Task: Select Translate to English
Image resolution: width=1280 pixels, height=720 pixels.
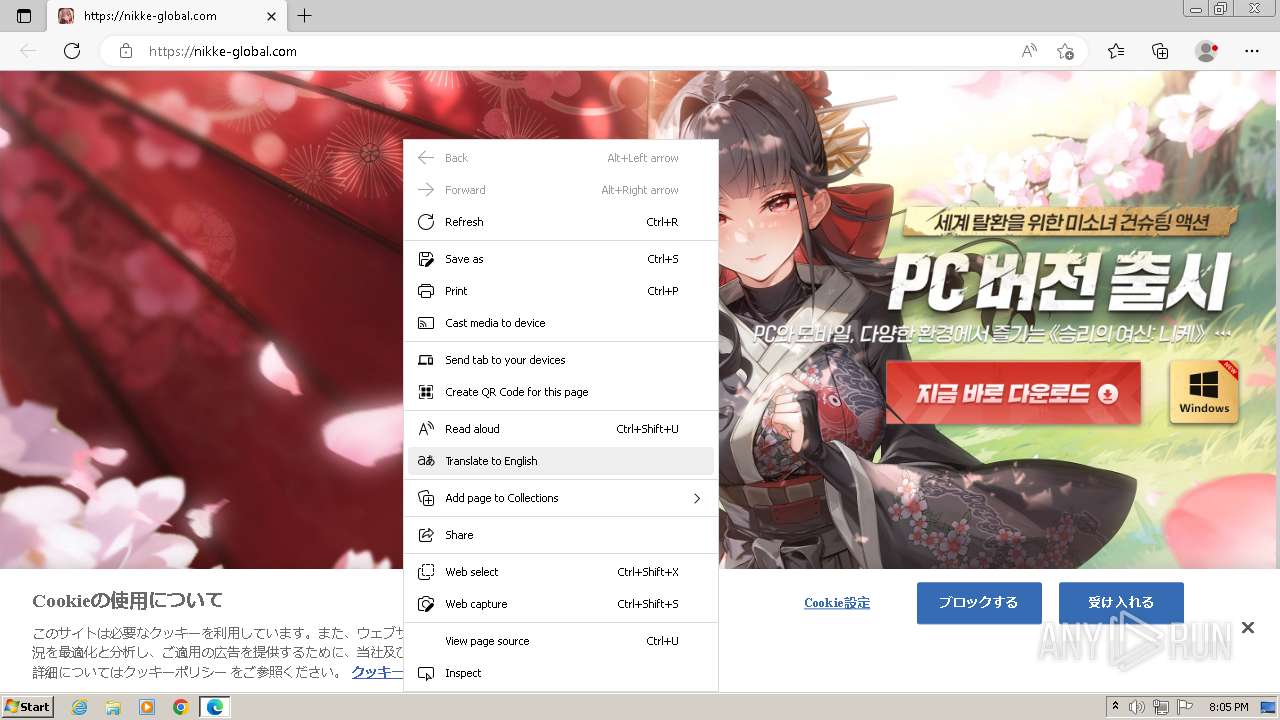Action: (561, 461)
